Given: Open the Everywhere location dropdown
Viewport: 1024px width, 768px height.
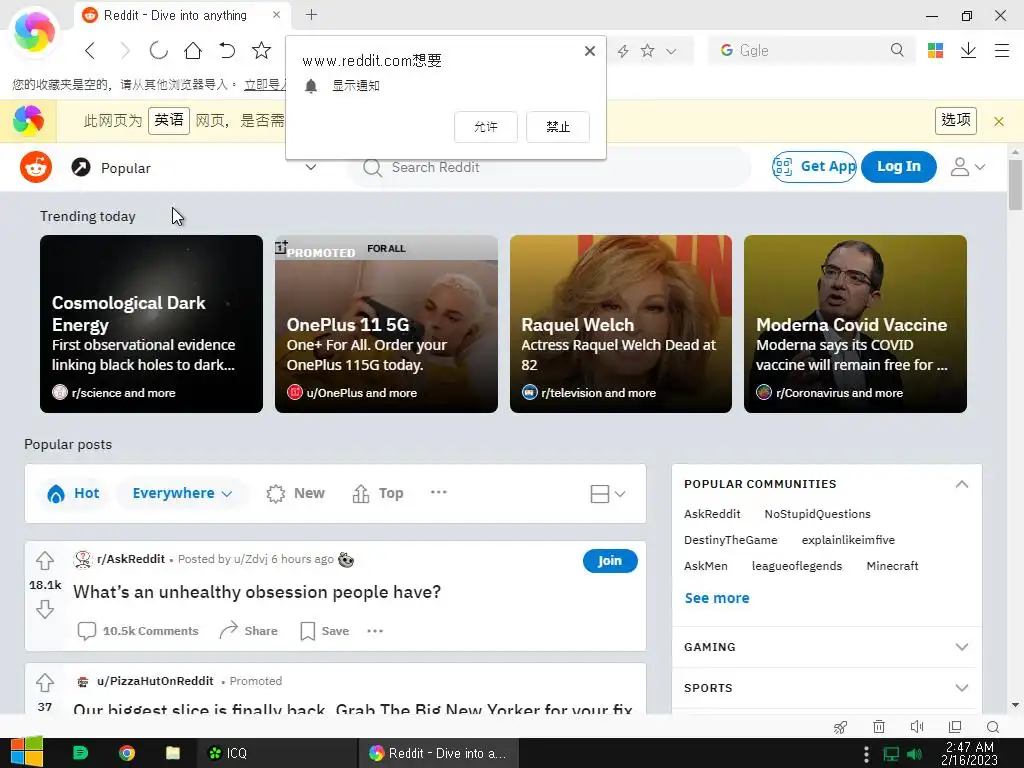Looking at the screenshot, I should (182, 493).
